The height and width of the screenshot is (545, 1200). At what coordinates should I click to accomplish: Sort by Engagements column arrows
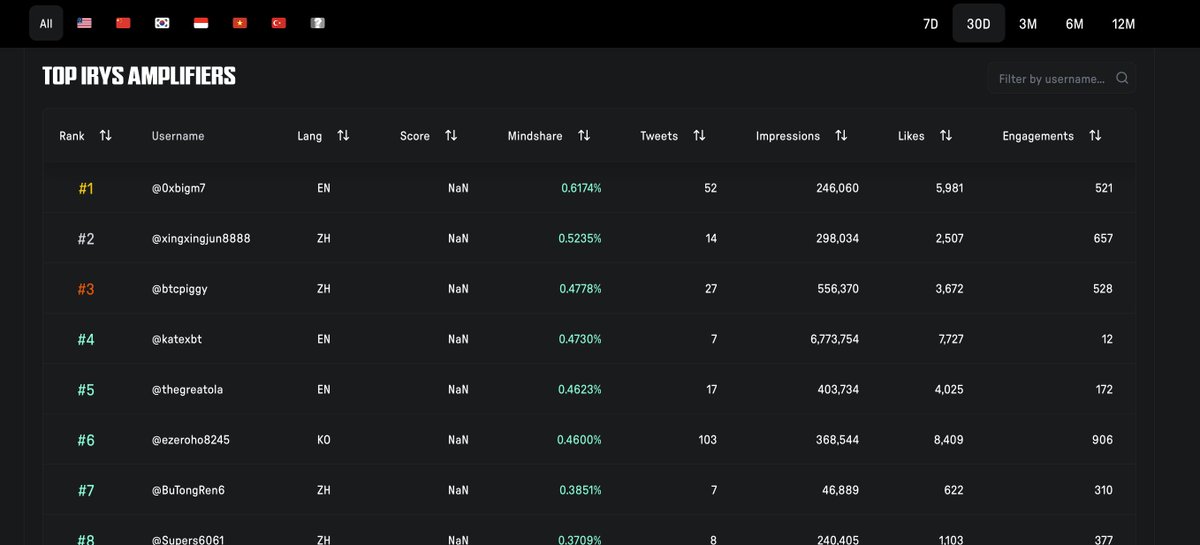1095,136
